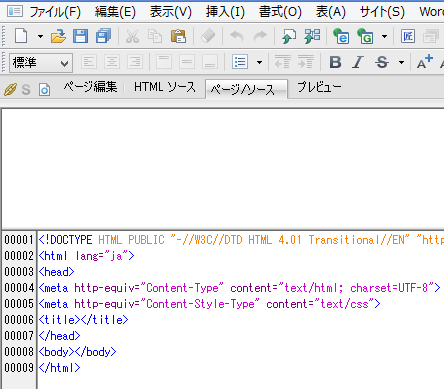Viewport: 444px width, 389px height.
Task: Increase indent
Action: [306, 62]
